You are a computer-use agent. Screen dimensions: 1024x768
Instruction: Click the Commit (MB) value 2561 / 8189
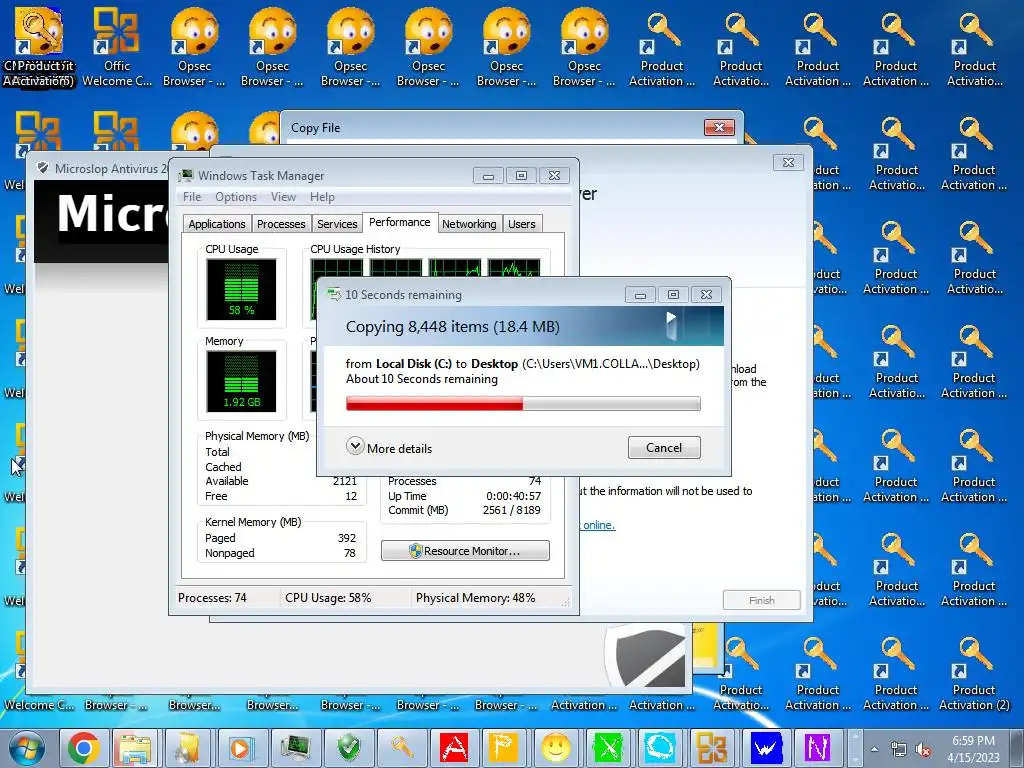coord(511,510)
